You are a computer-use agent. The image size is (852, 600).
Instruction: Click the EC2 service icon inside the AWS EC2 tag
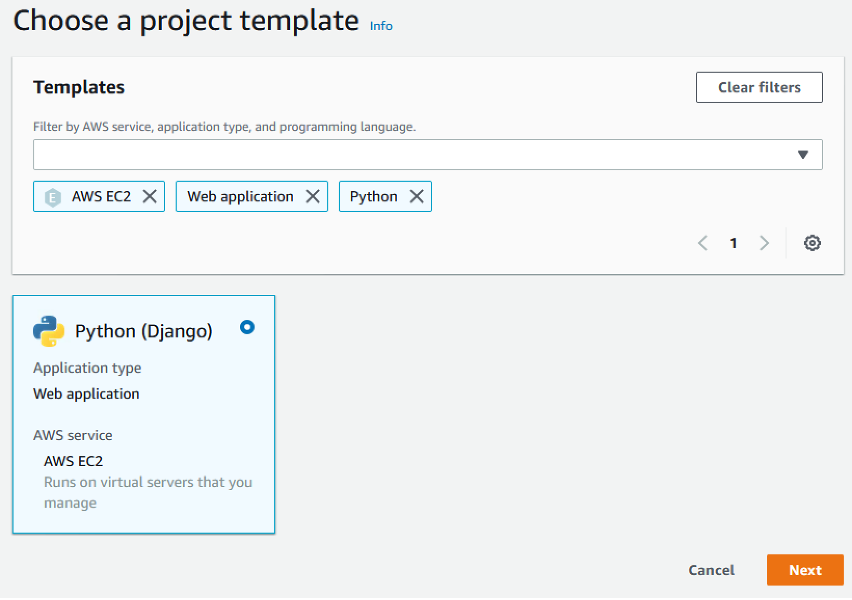[x=52, y=196]
